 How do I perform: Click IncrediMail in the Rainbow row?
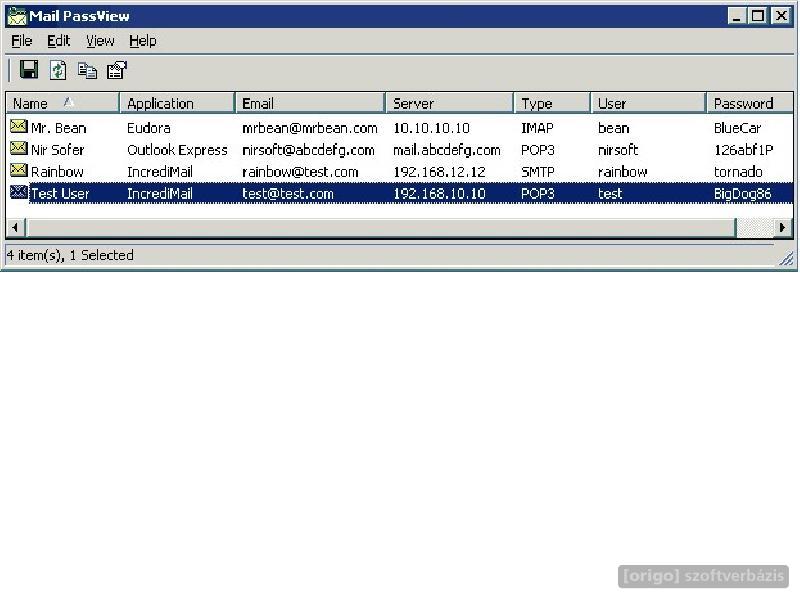click(160, 172)
